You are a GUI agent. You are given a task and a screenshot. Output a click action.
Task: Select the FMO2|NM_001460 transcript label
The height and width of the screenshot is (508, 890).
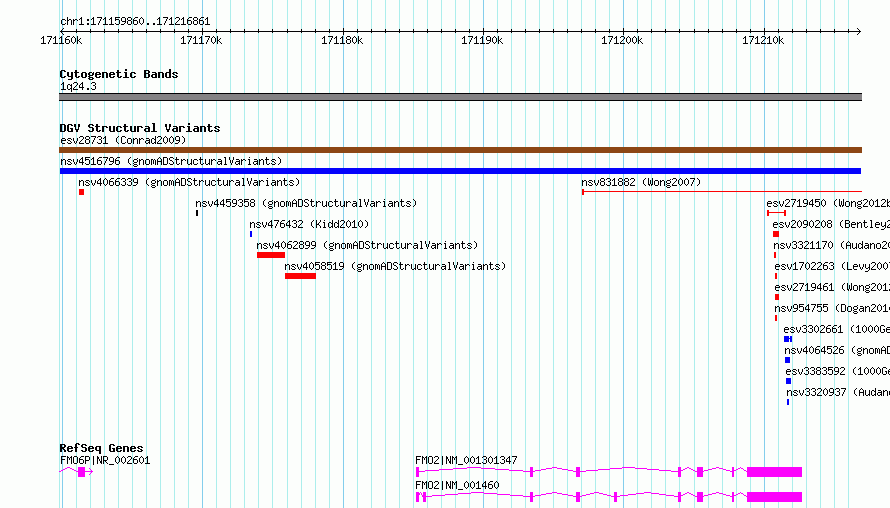[457, 485]
